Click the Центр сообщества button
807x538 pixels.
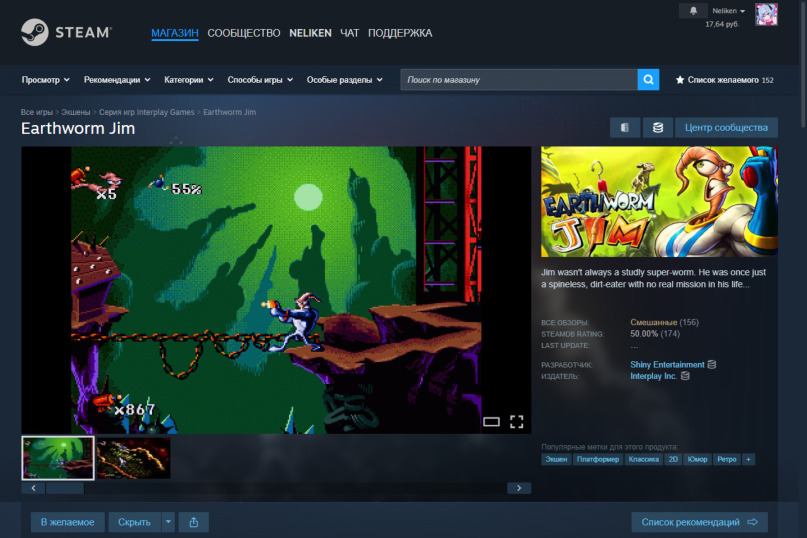[726, 128]
